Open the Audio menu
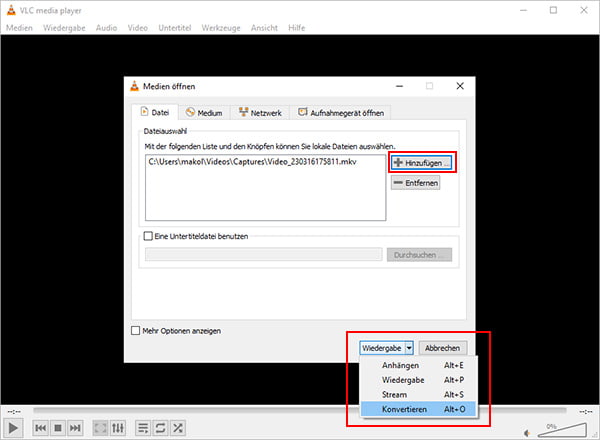 (106, 28)
